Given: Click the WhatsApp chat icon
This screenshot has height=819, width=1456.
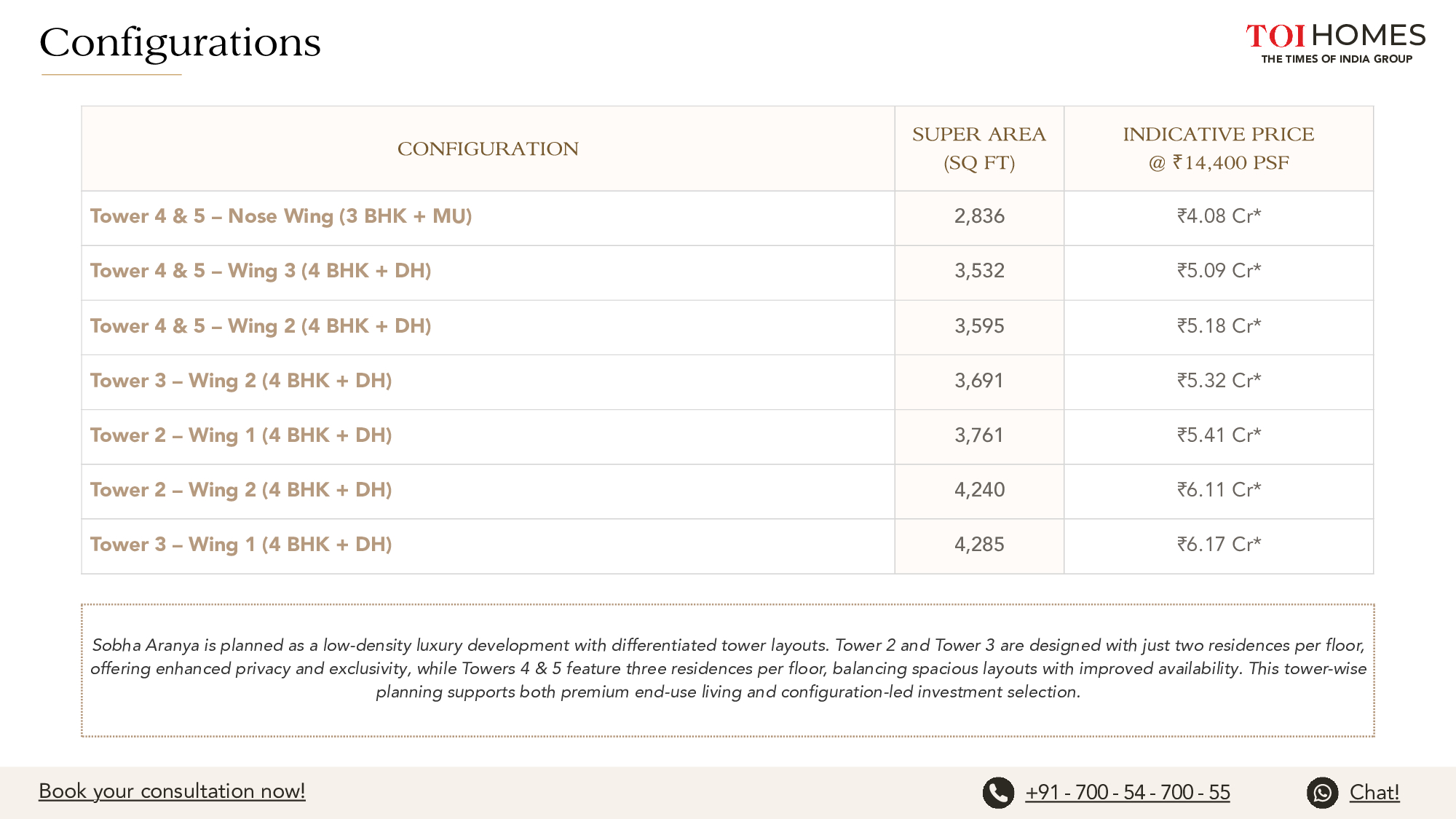Looking at the screenshot, I should [x=1322, y=793].
